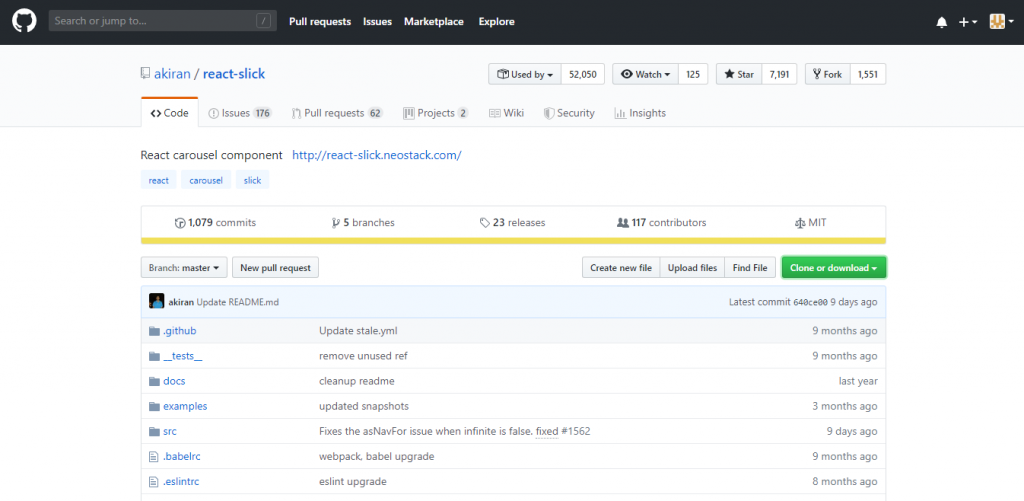
Task: Open the react-slick.neostack.com link
Action: pyautogui.click(x=377, y=155)
